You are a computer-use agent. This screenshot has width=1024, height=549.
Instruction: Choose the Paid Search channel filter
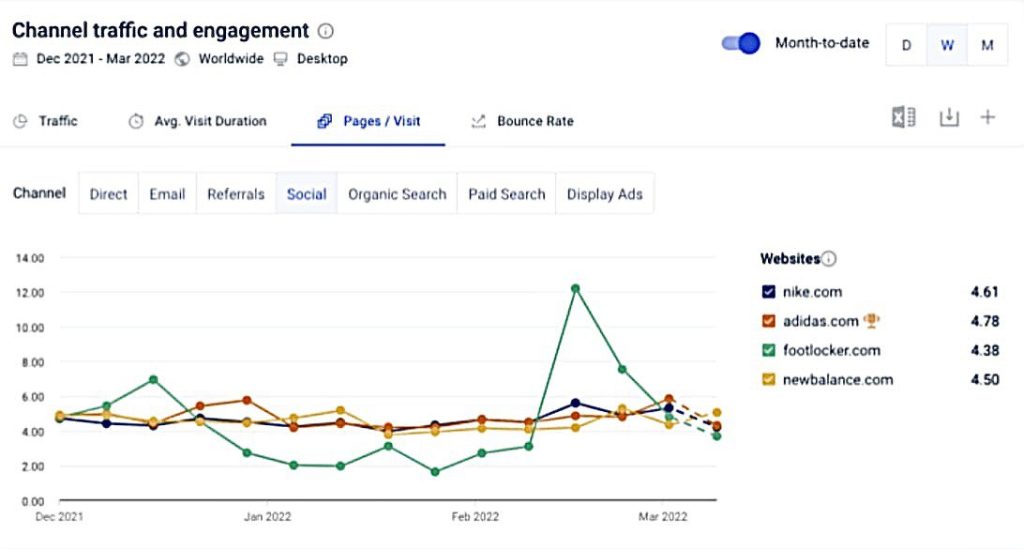507,194
